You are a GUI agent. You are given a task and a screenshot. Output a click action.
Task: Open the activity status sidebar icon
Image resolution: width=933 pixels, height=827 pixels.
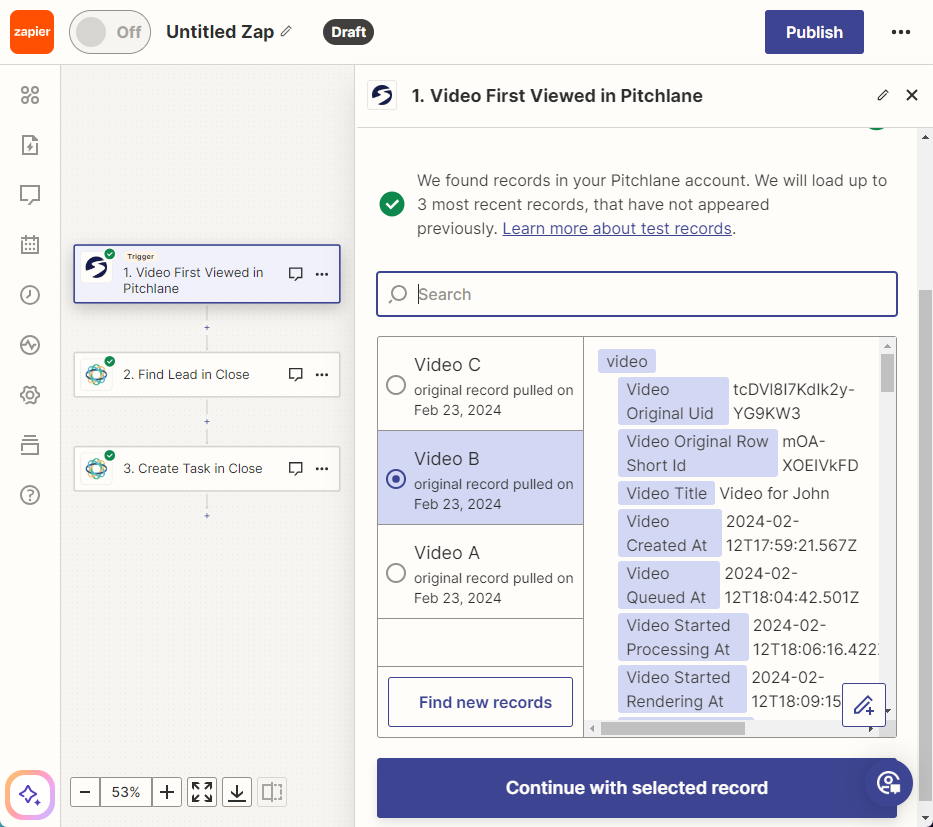point(30,344)
